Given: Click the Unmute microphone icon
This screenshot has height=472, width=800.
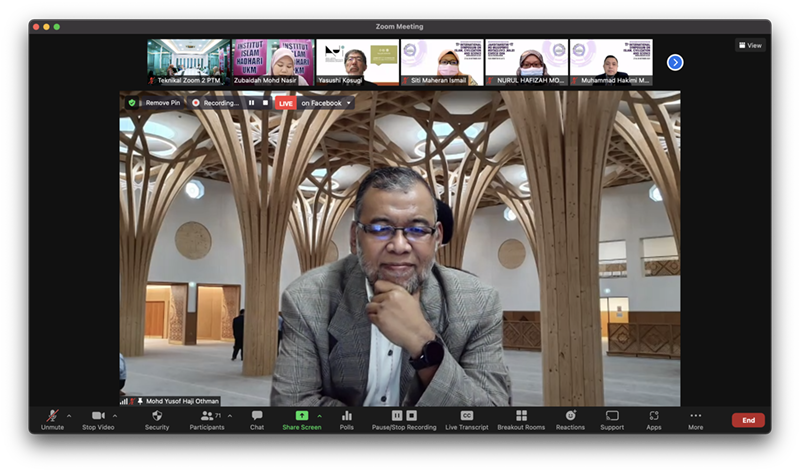Looking at the screenshot, I should click(52, 416).
